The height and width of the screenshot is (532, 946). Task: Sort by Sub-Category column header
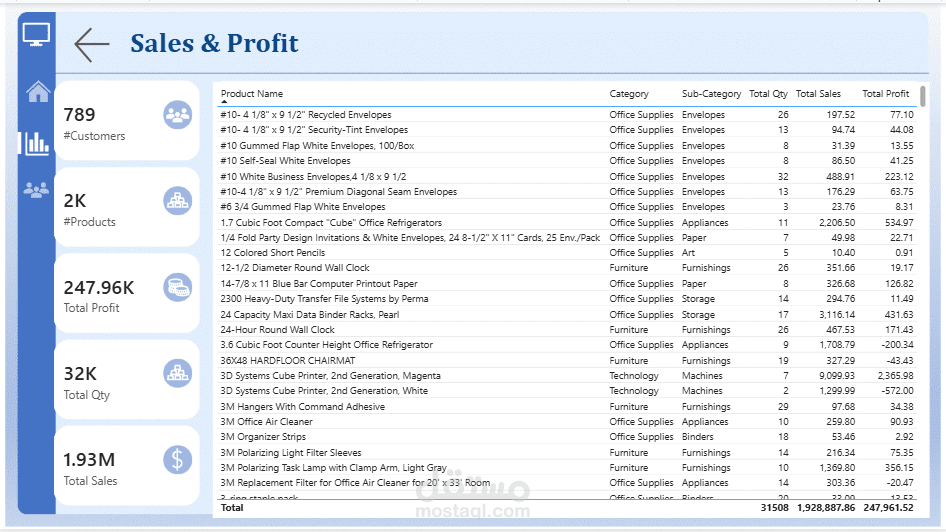pos(711,93)
